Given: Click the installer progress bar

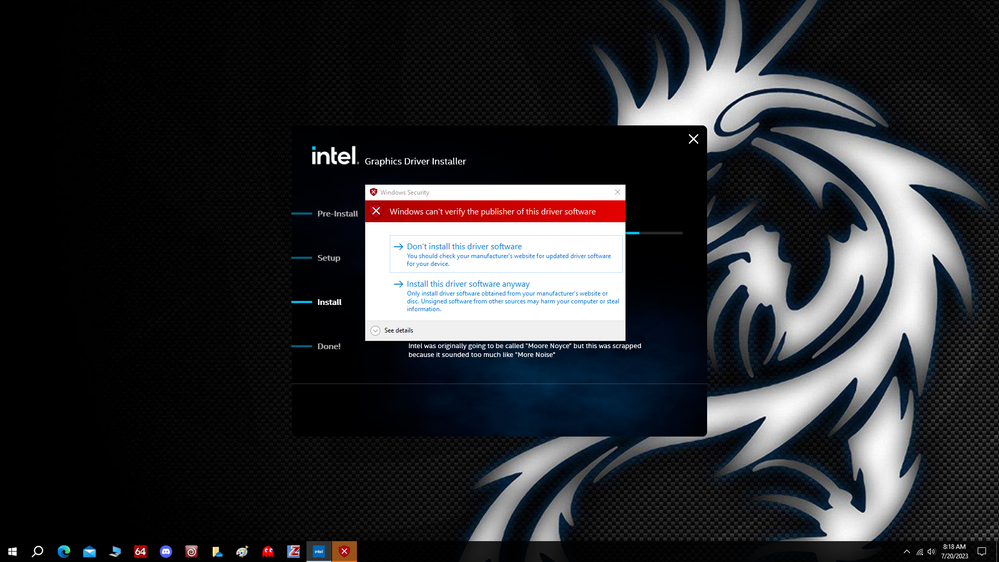Looking at the screenshot, I should (x=654, y=233).
